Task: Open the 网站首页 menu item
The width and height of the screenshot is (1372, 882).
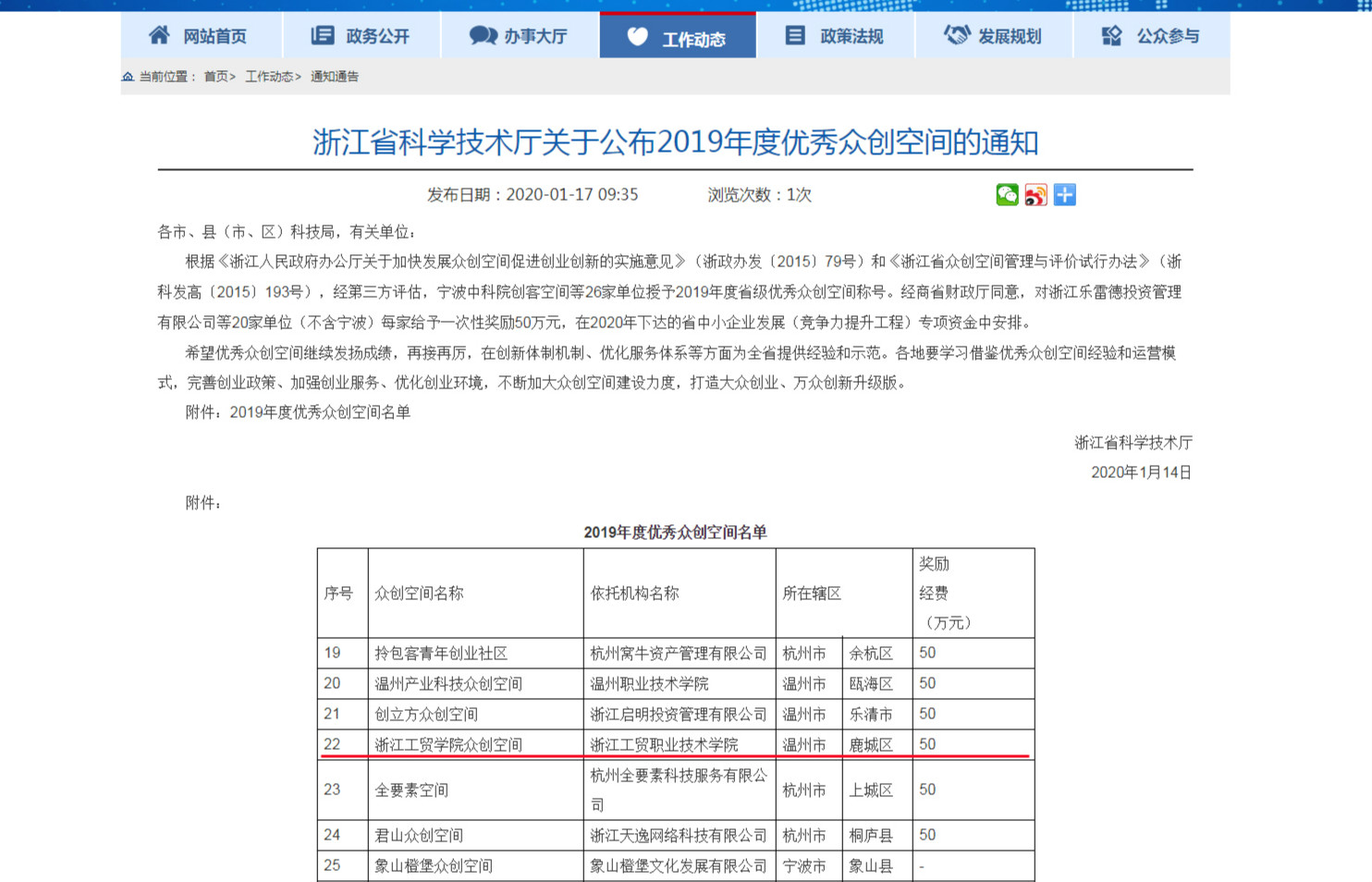Action: 214,36
